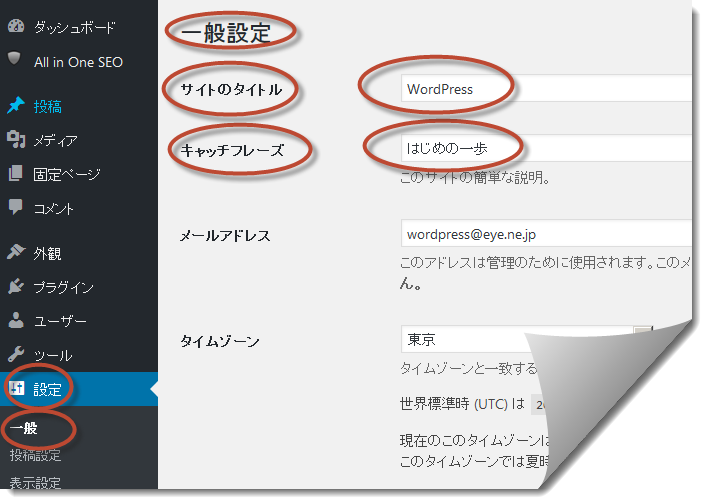Click the メールアドレス label

225,235
